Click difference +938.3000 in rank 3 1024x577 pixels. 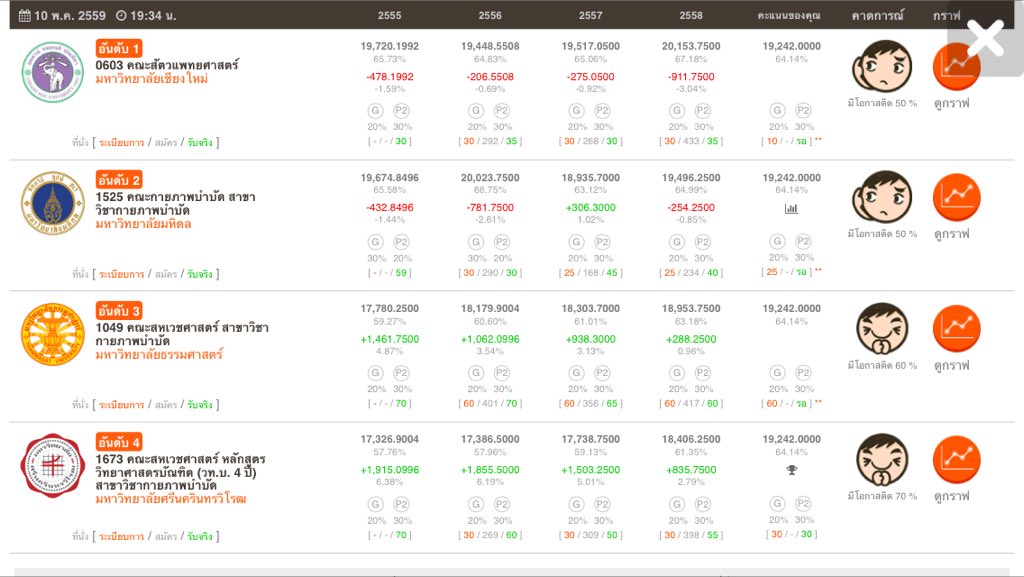(x=590, y=339)
